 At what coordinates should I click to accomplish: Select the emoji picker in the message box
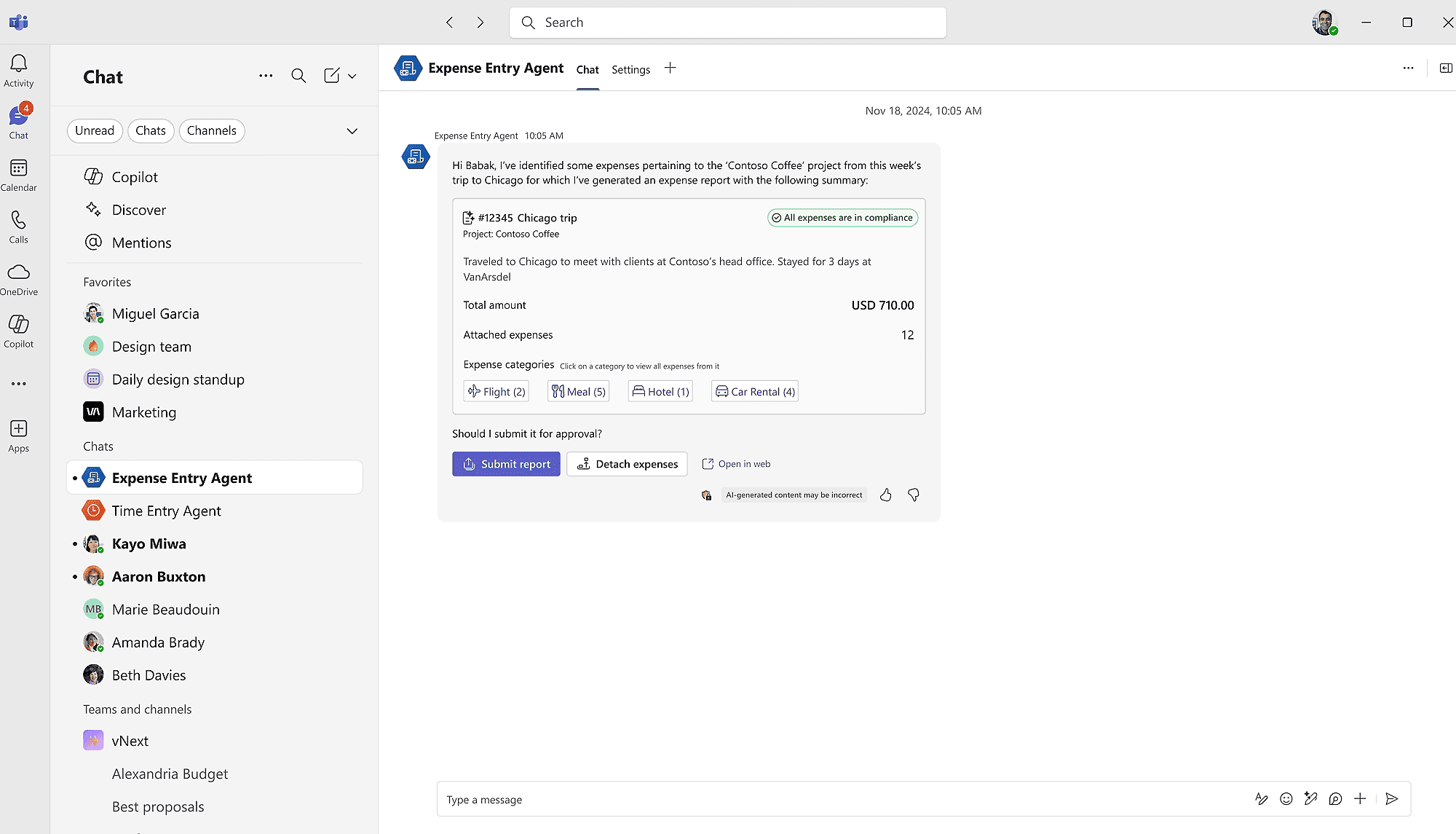1286,799
